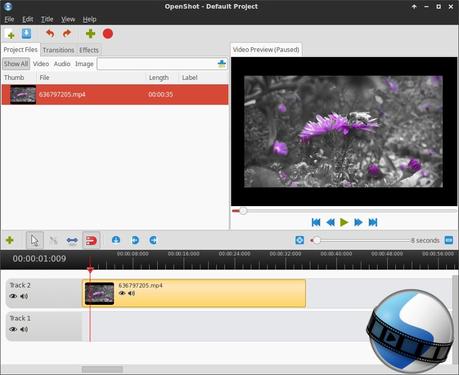Open the Title menu
This screenshot has width=459, height=375.
click(47, 19)
